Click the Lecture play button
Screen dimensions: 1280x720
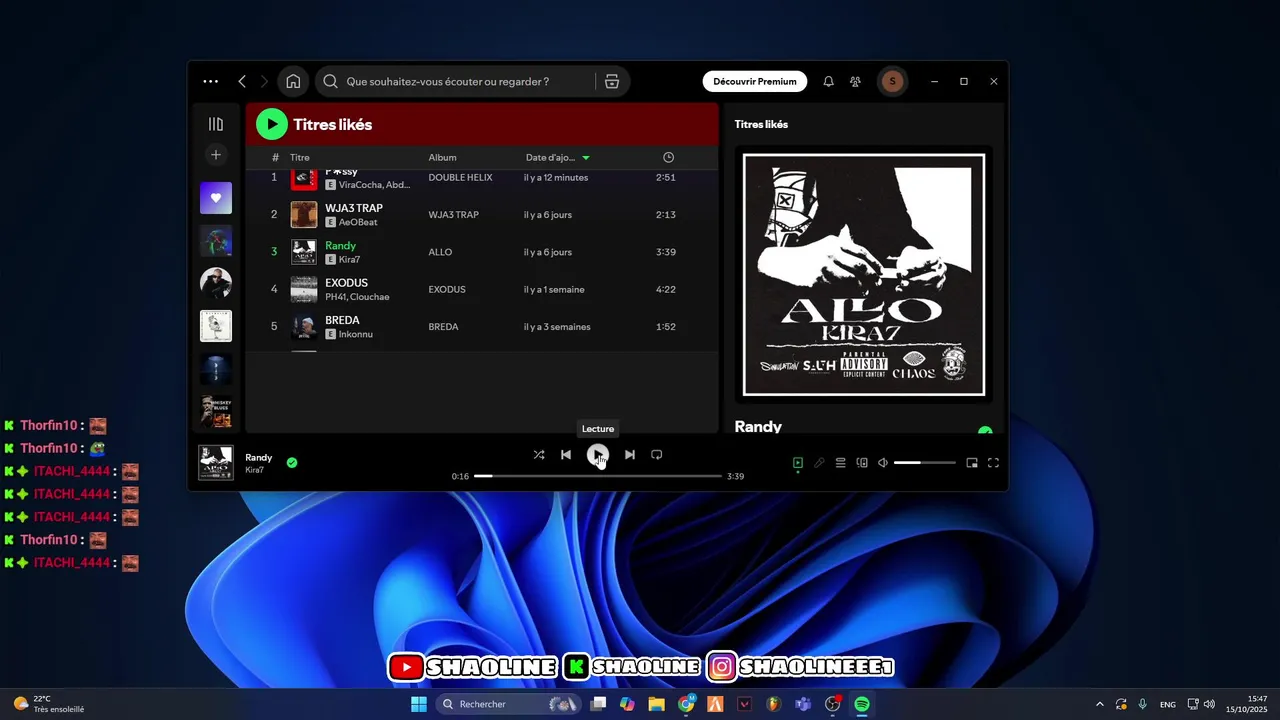597,454
